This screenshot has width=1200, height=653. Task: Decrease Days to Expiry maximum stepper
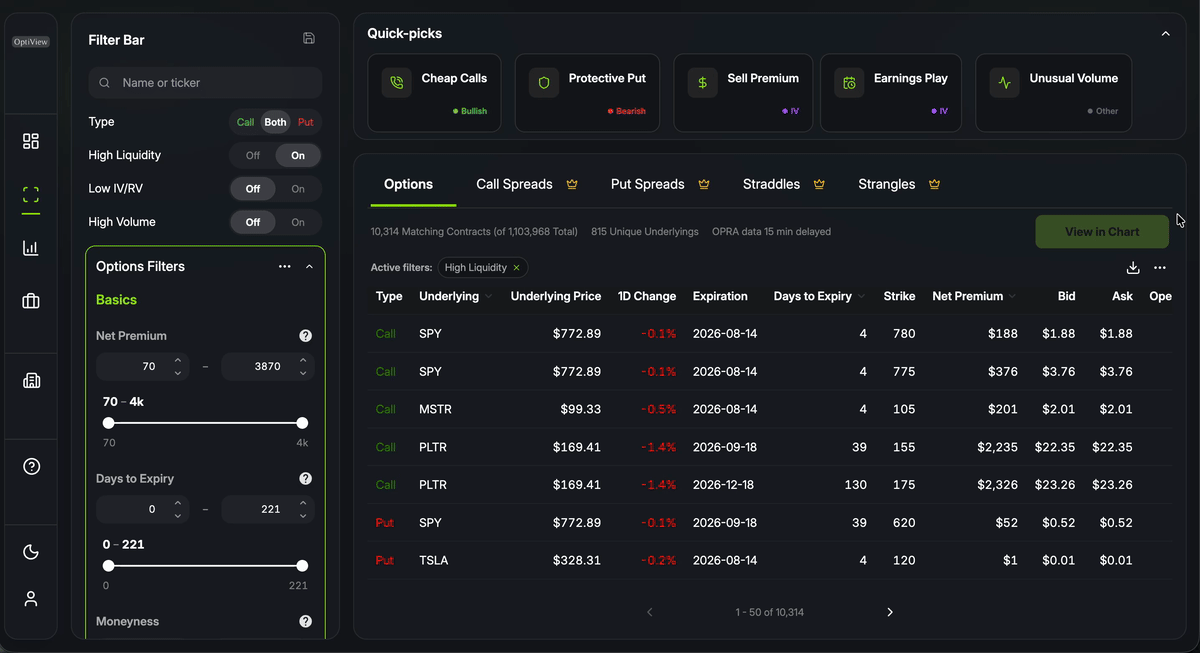point(303,516)
